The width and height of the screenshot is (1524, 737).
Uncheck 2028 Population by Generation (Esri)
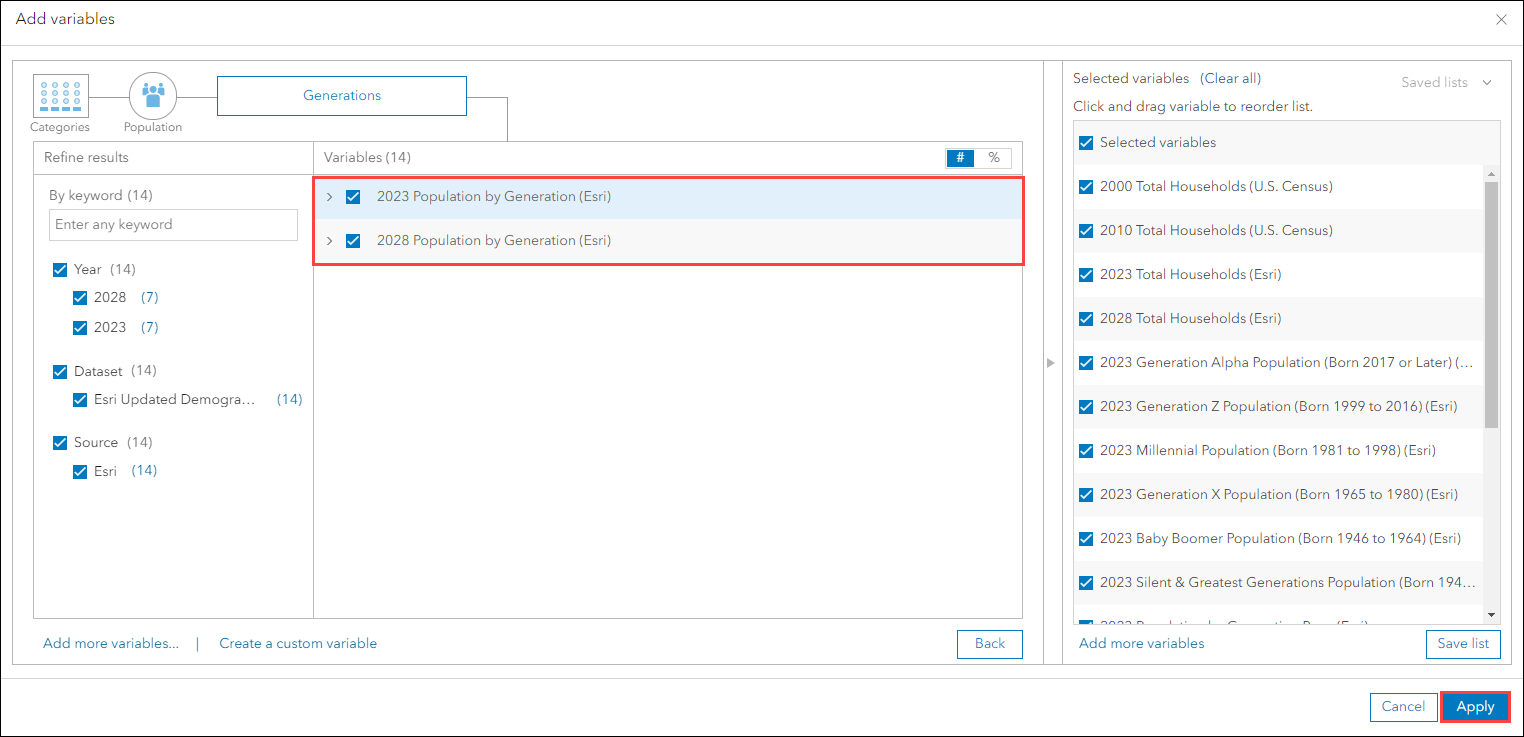(x=353, y=241)
